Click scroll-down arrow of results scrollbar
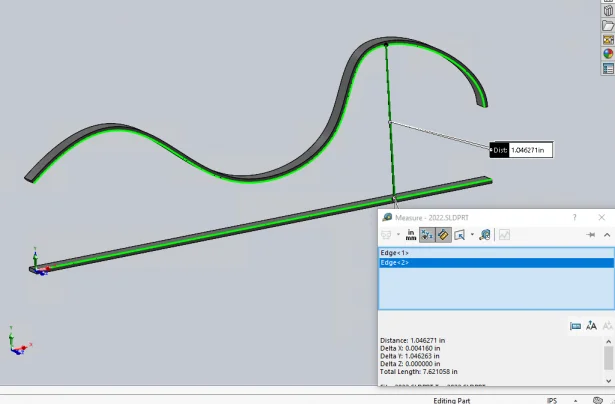The height and width of the screenshot is (404, 615). click(x=608, y=380)
